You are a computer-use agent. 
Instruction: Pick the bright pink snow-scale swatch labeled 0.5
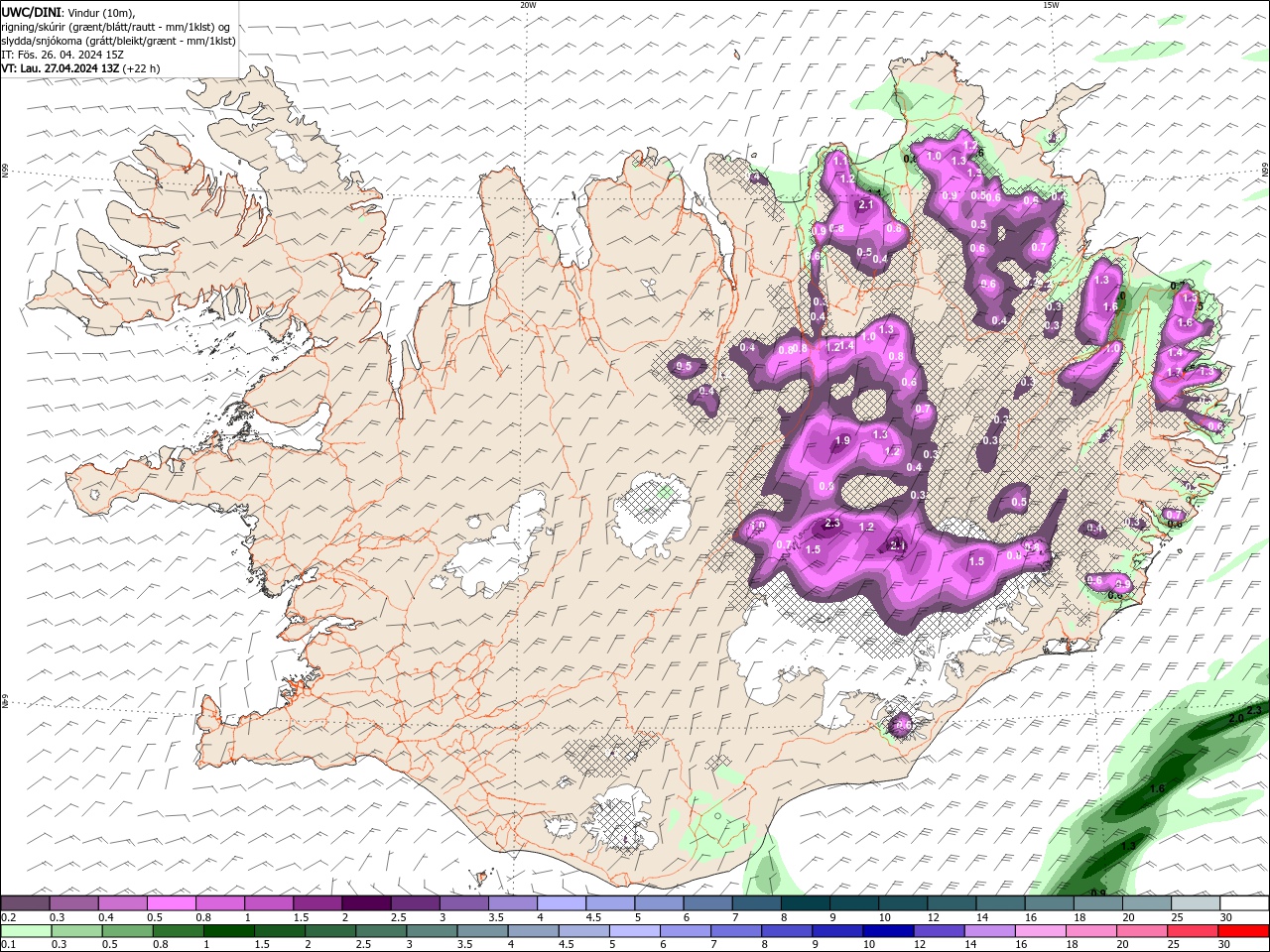171,903
